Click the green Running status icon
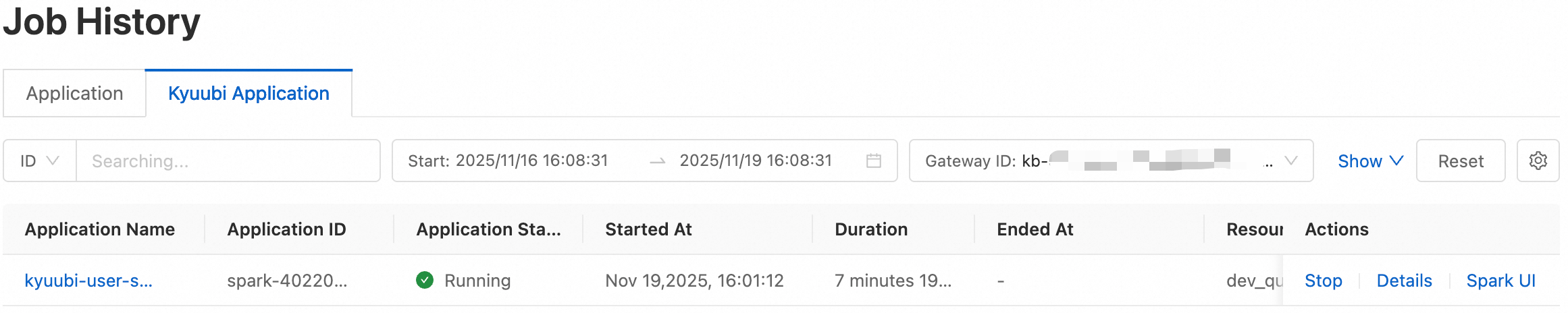 coord(425,280)
